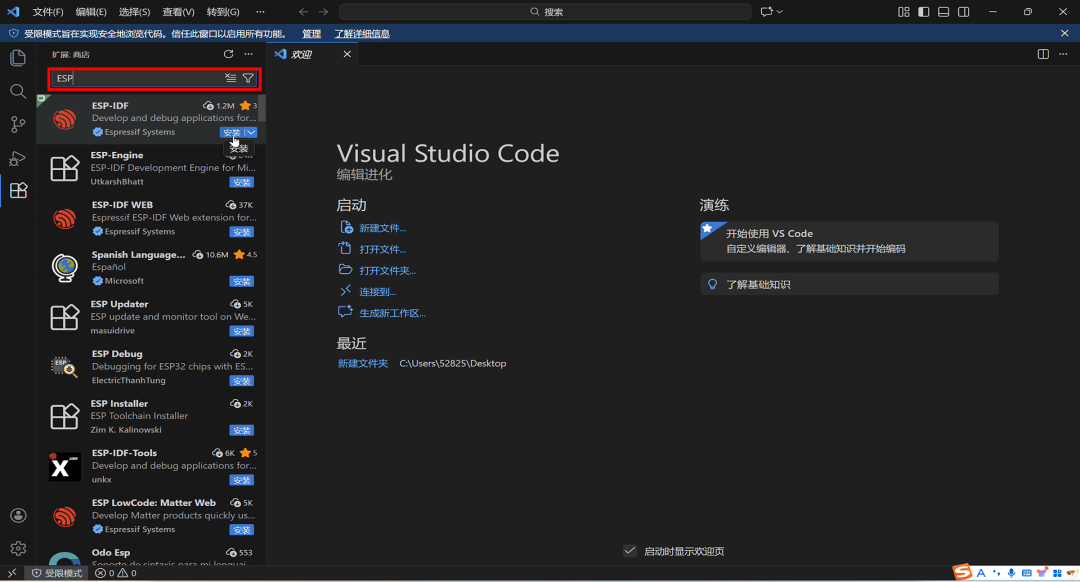Screen dimensions: 1080x582
Task: Open the title bar overflow menu (…)
Action: click(260, 12)
